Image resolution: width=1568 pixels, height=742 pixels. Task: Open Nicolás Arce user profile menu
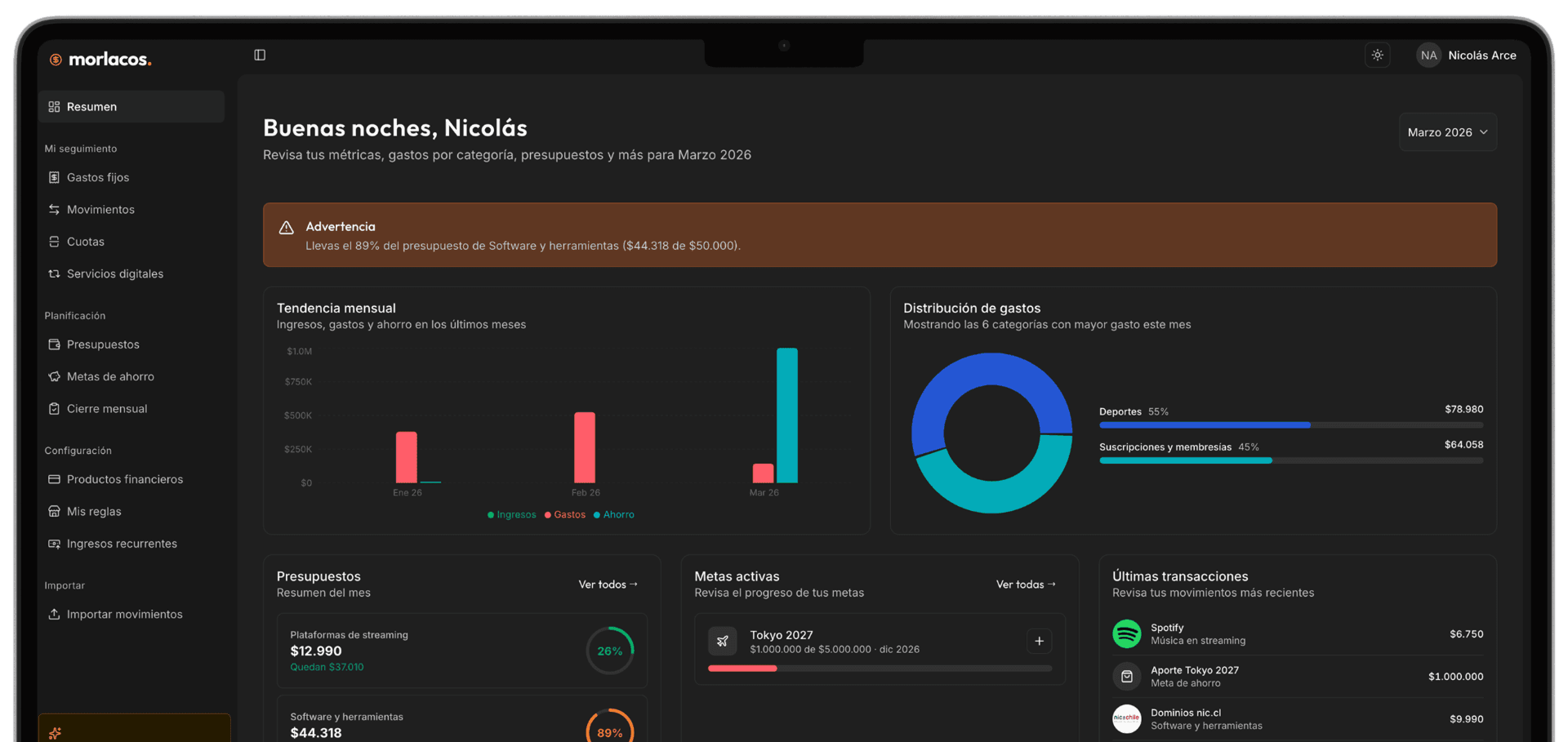(1466, 56)
